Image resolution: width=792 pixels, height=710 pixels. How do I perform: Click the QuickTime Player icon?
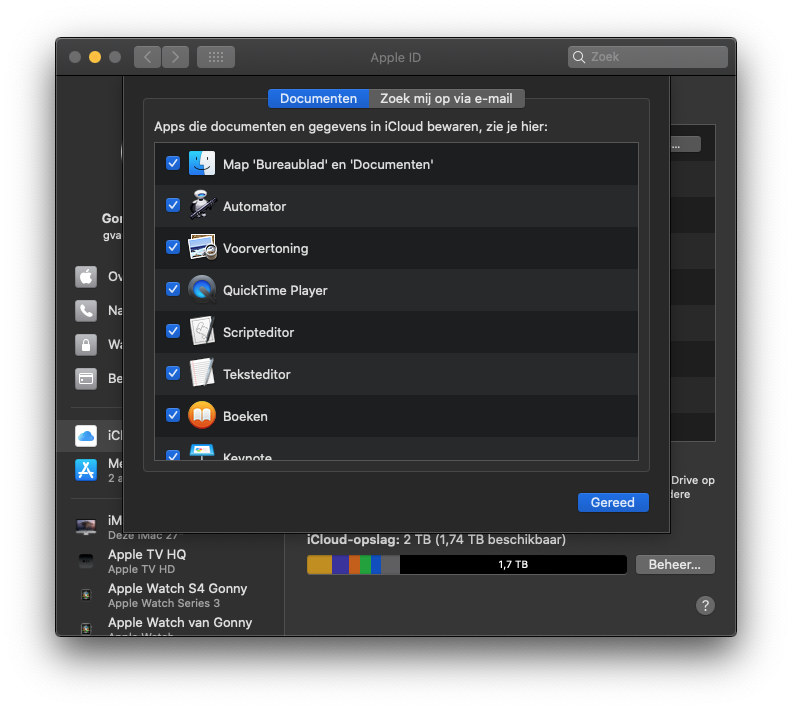pos(202,289)
